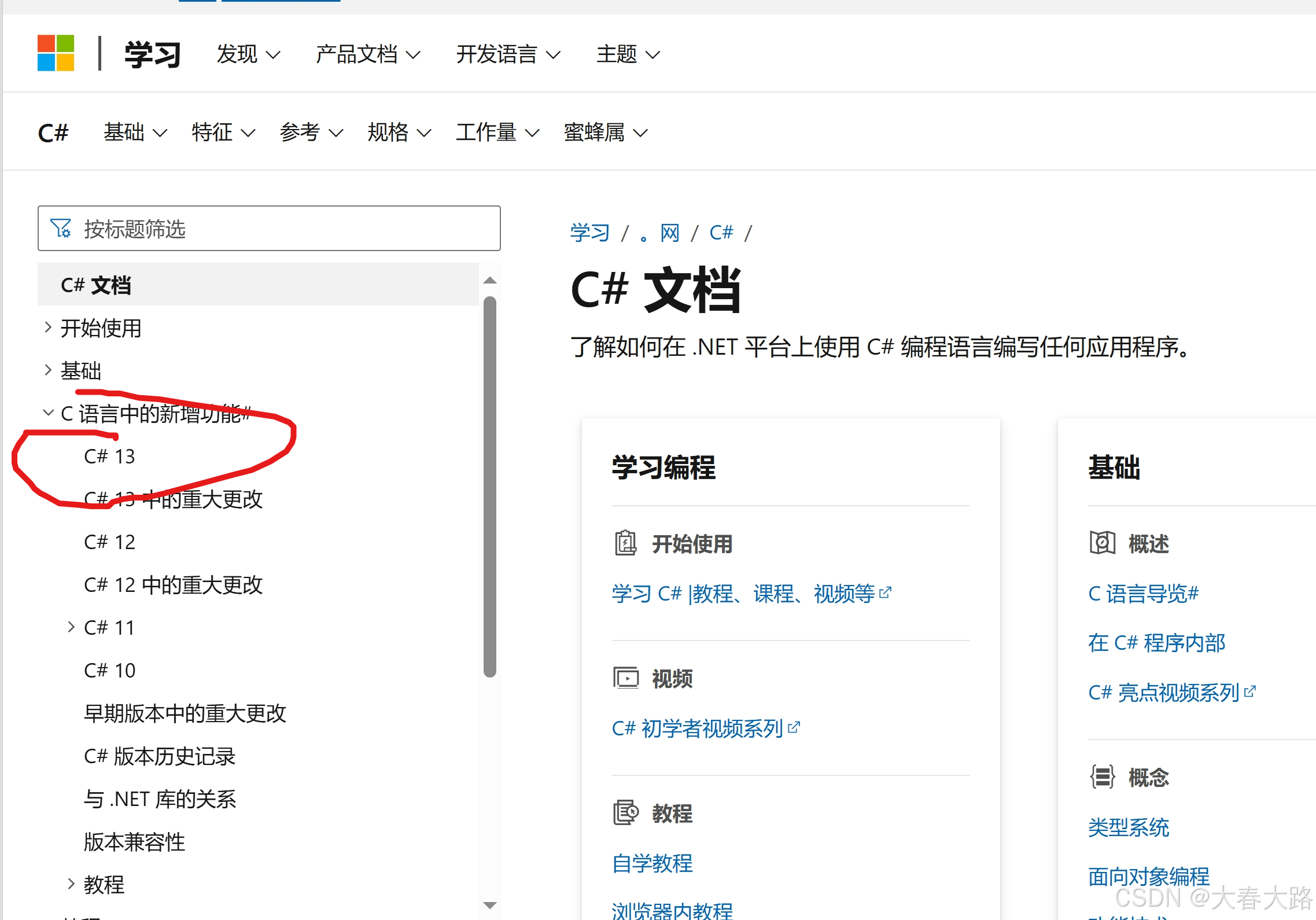Image resolution: width=1316 pixels, height=920 pixels.
Task: Open the 基础 menu in C# navbar
Action: click(135, 133)
